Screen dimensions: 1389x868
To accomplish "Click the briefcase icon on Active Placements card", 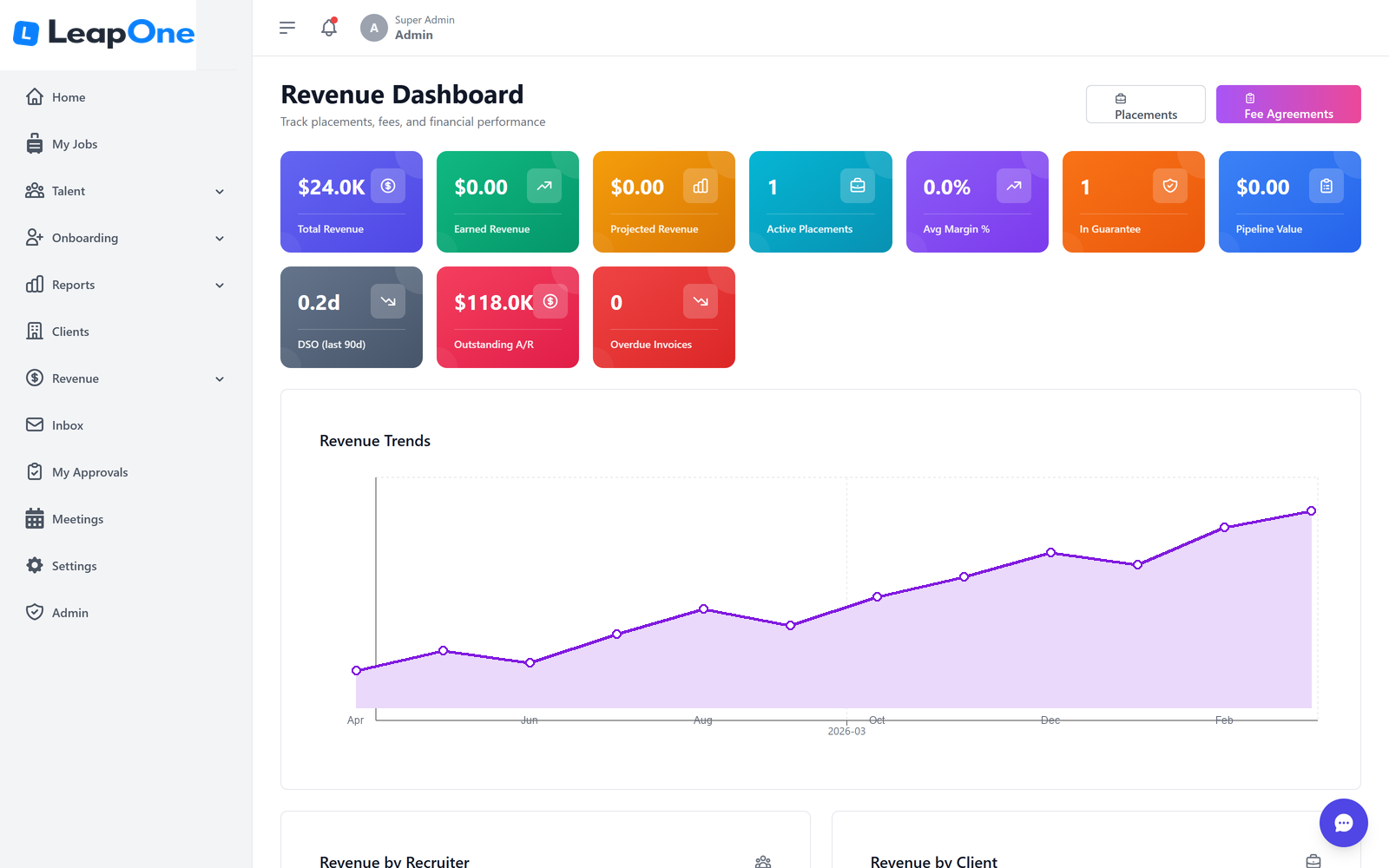I will point(858,186).
